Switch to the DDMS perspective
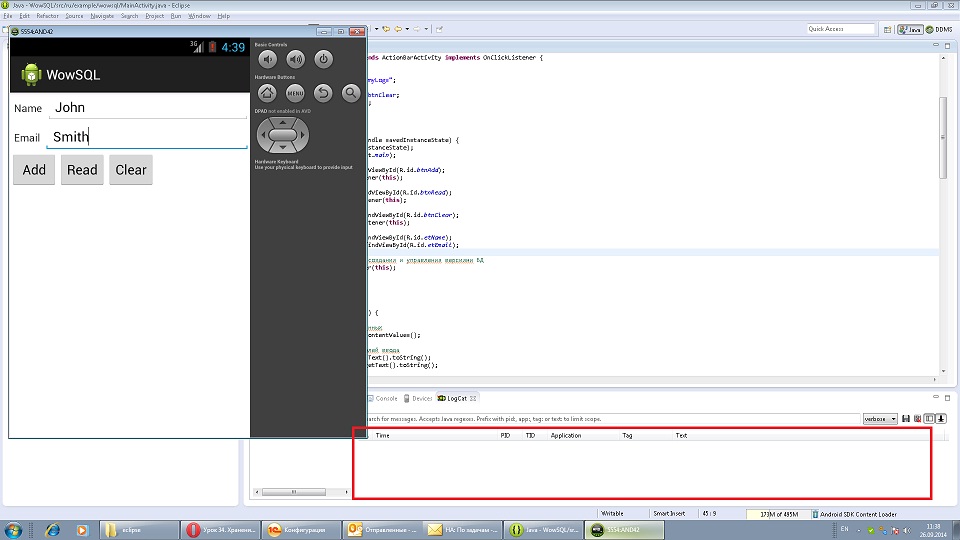Viewport: 960px width, 540px height. (939, 29)
